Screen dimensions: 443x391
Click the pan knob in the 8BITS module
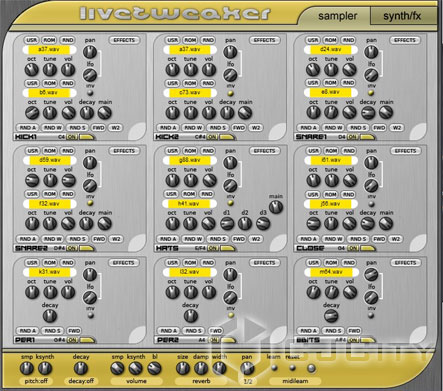tap(371, 275)
